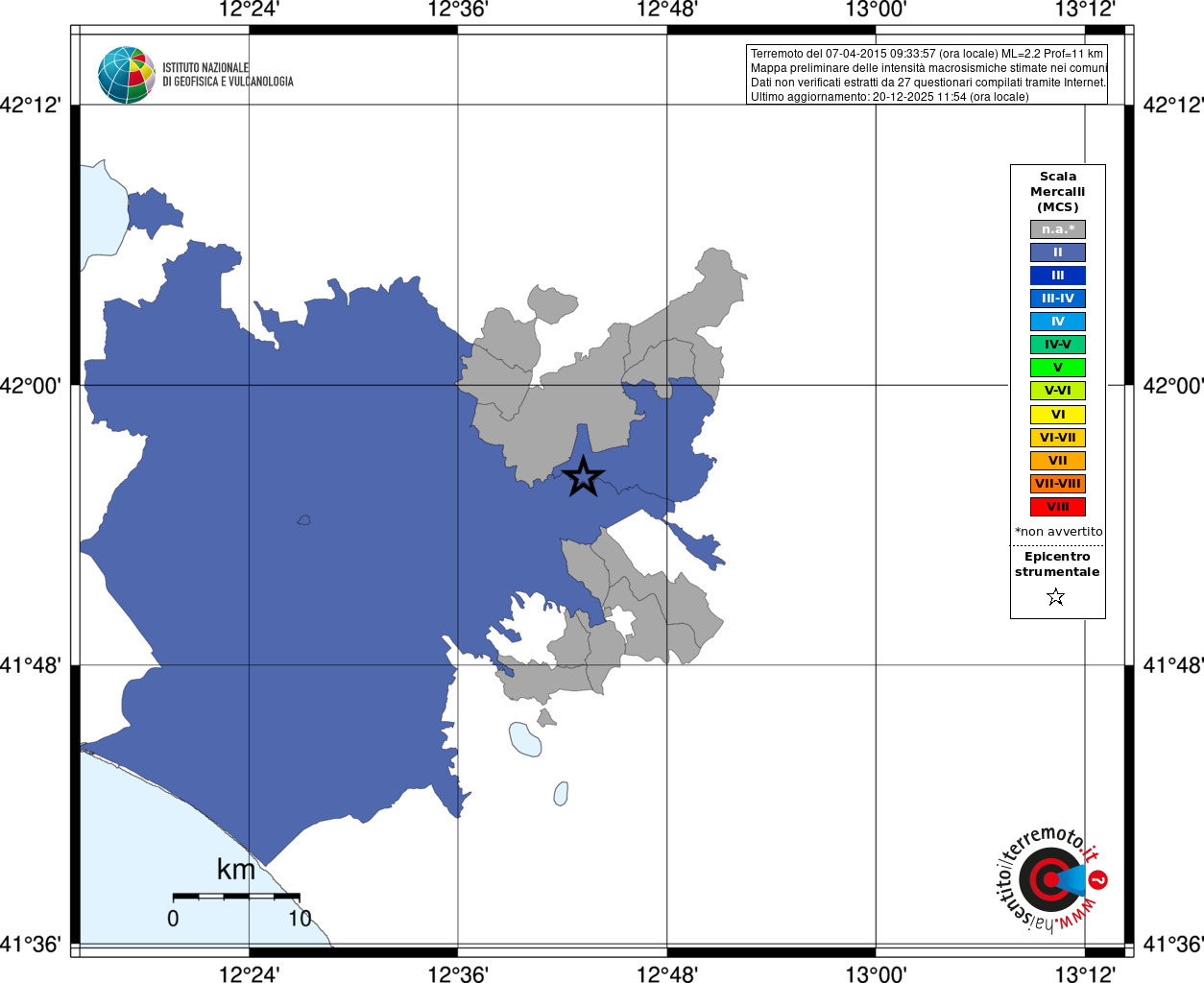
Task: Select the yellow VI legend swatch
Action: click(x=1058, y=415)
